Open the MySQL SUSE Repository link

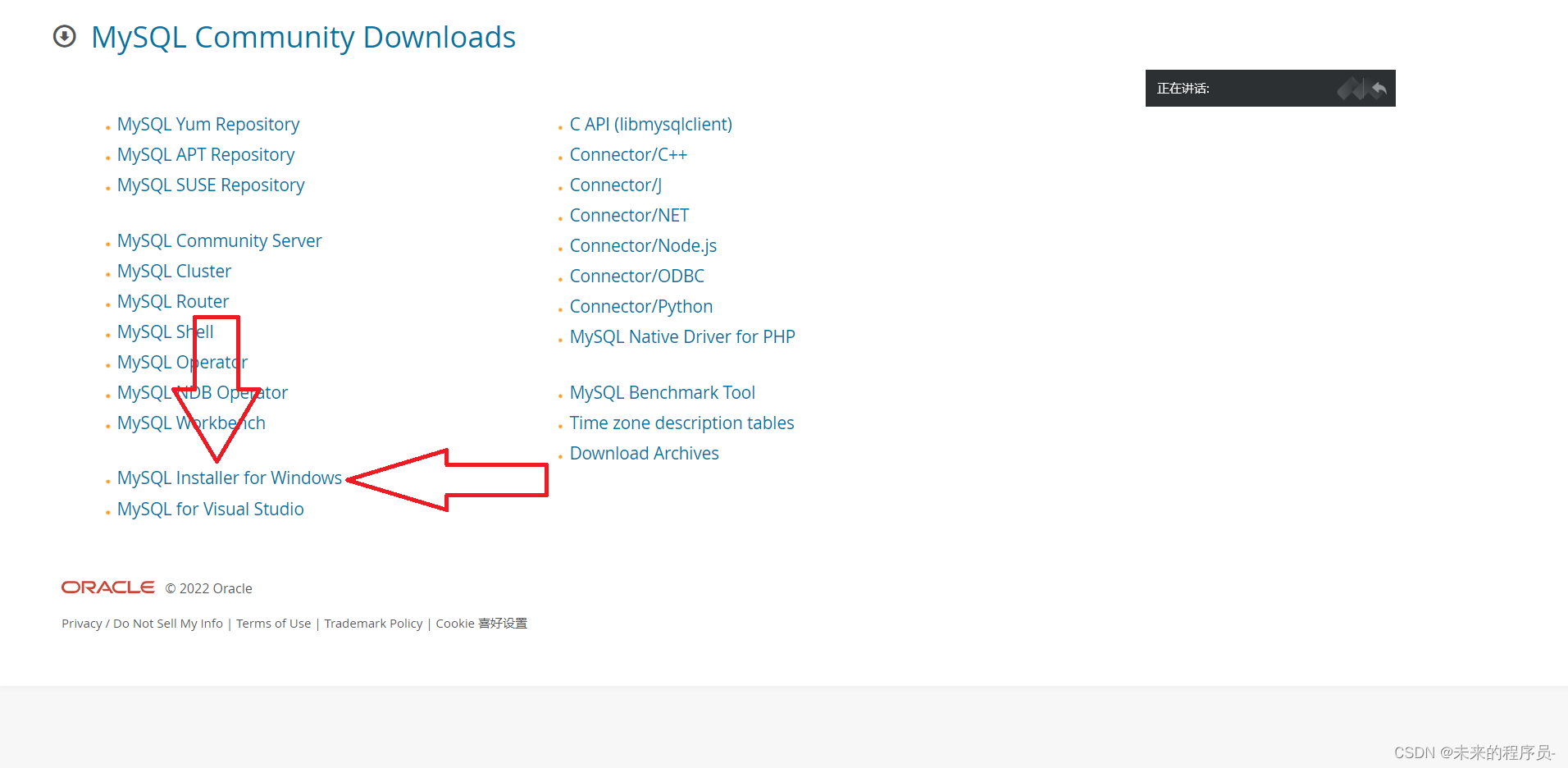coord(211,185)
